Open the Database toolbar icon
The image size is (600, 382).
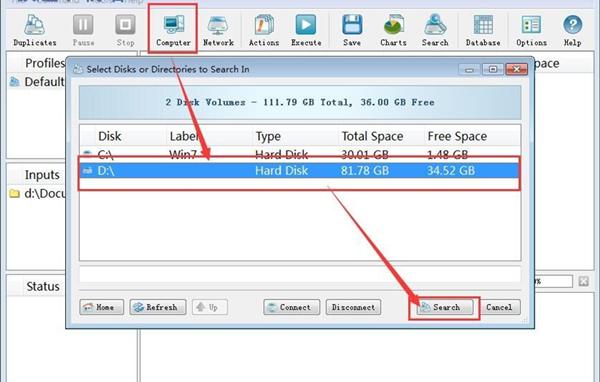pos(483,30)
